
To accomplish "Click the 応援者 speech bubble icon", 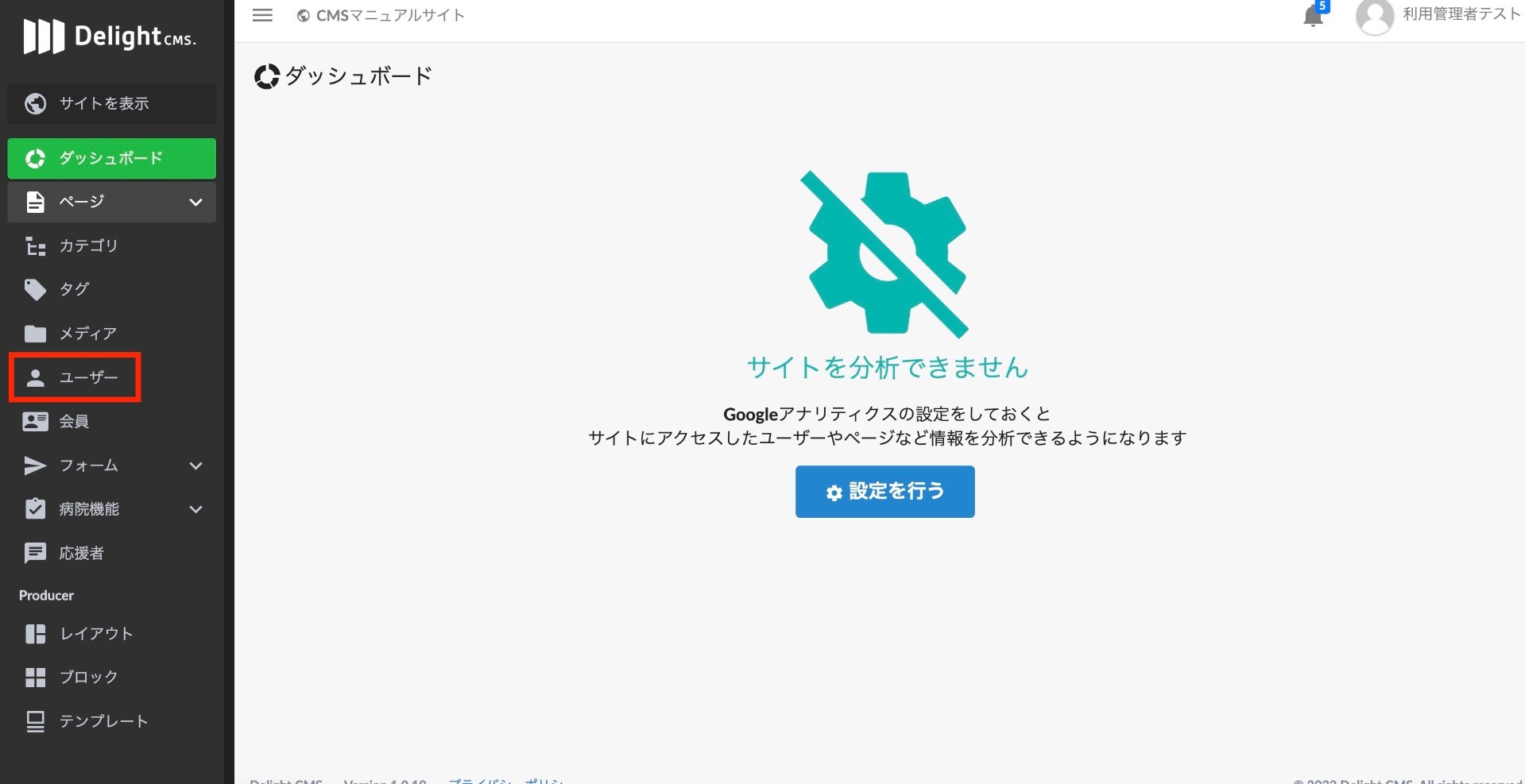I will pyautogui.click(x=35, y=552).
